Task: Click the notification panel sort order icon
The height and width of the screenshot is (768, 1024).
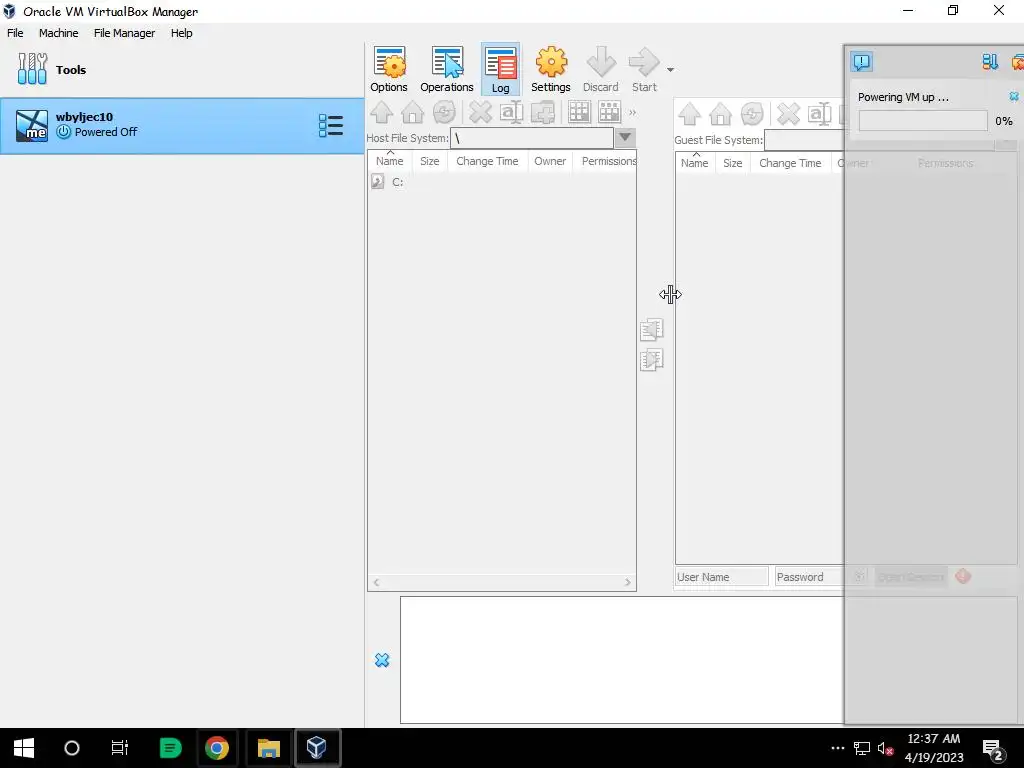Action: [x=989, y=62]
